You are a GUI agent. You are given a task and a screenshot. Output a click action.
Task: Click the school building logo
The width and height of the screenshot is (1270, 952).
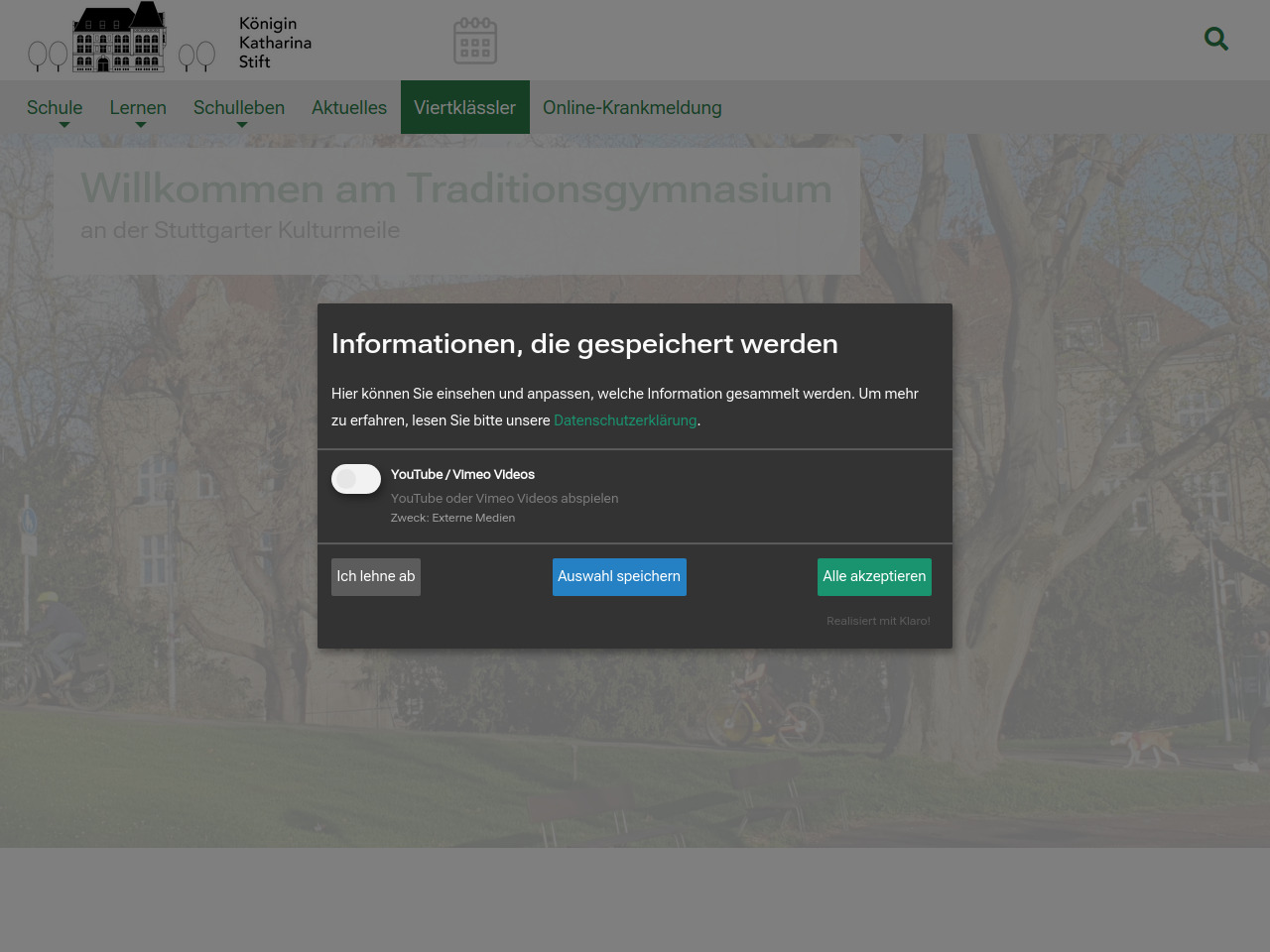click(120, 40)
